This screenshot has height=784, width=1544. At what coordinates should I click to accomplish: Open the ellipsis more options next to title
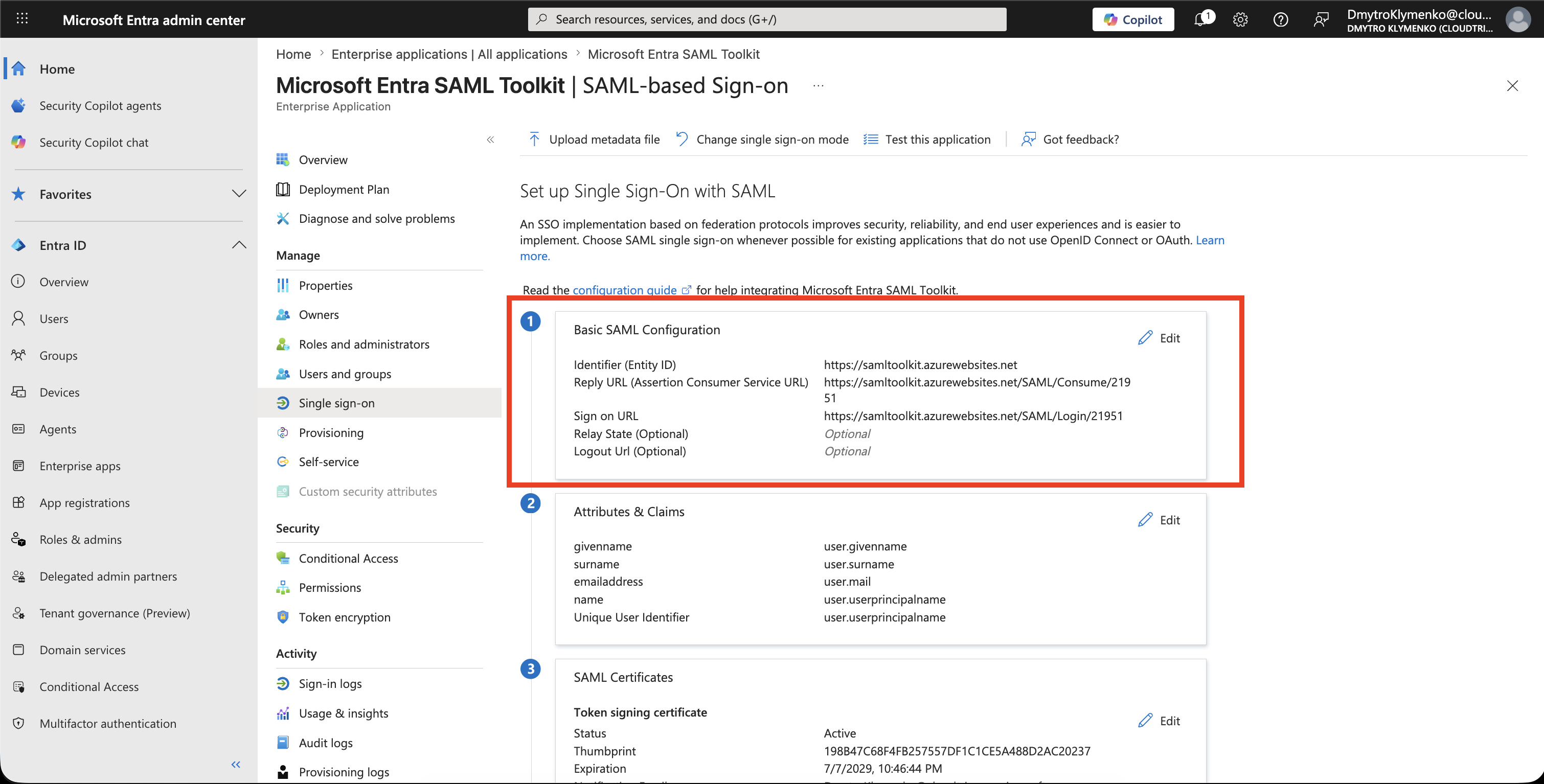coord(818,86)
